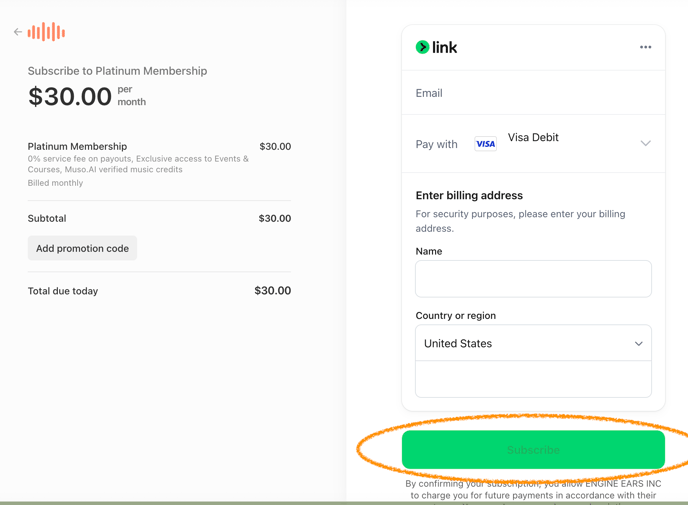Click the Subscribe to Platinum Membership heading
The height and width of the screenshot is (505, 688).
click(x=117, y=71)
